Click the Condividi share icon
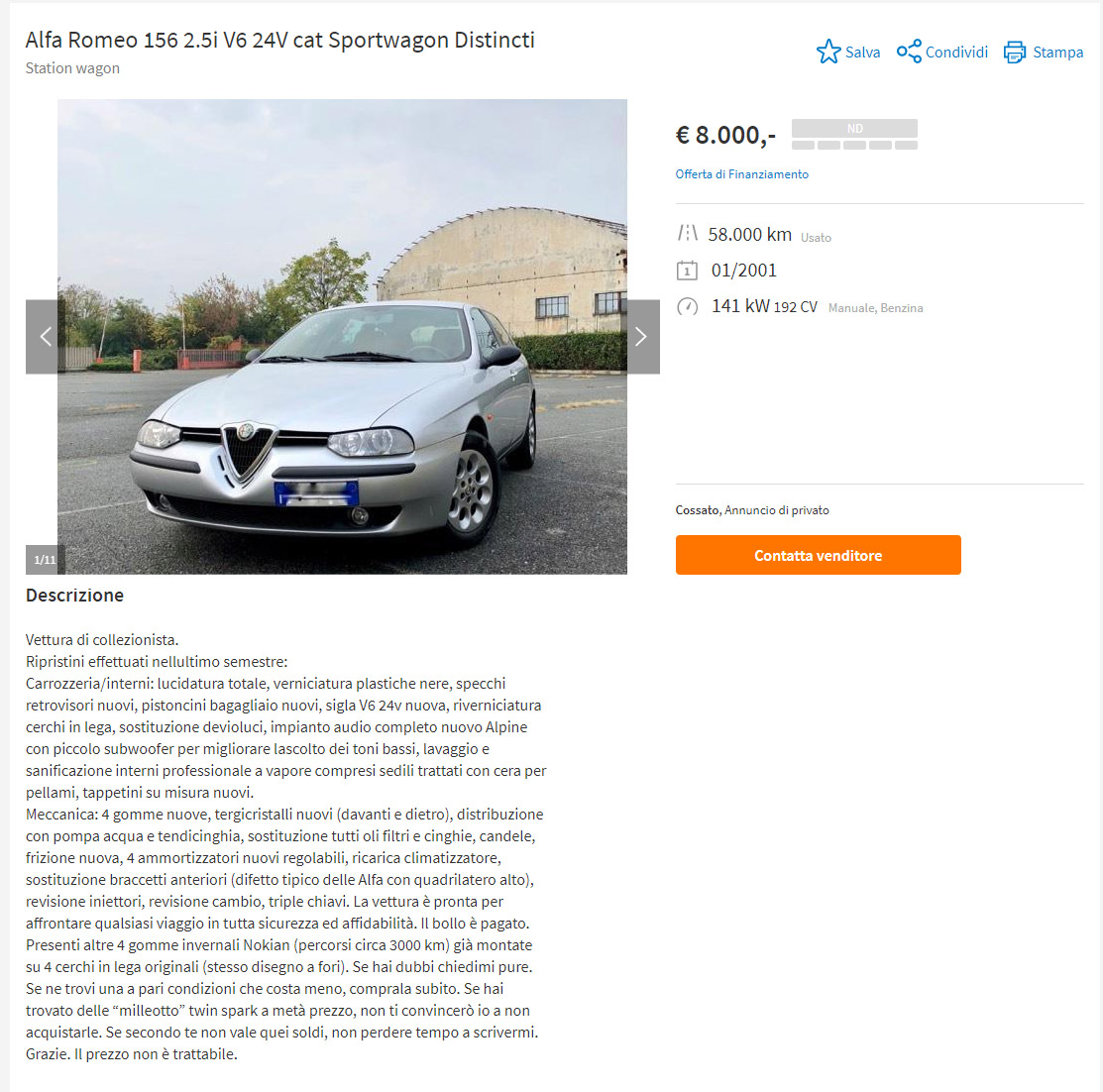 point(909,52)
